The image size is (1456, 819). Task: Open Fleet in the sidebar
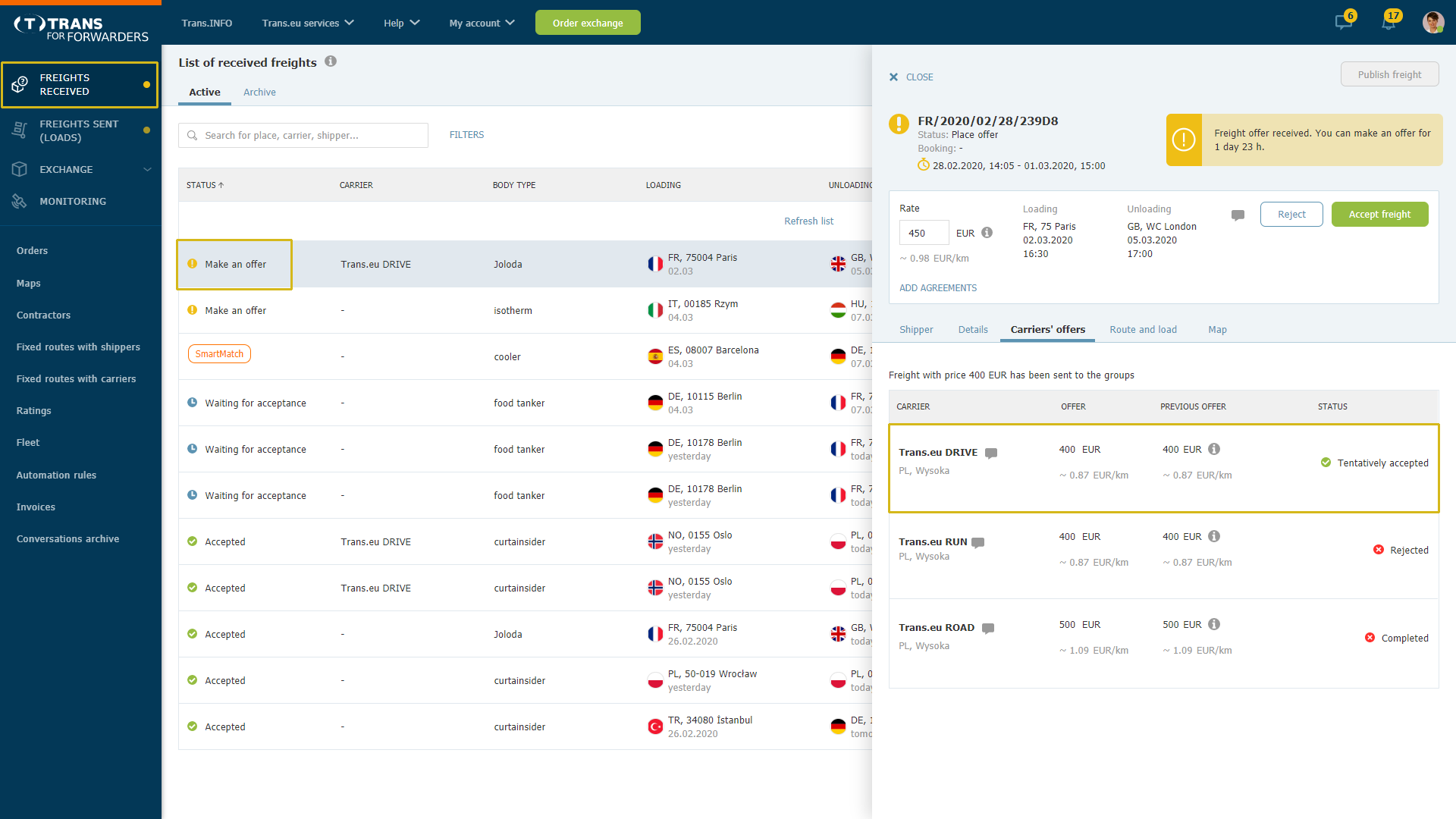point(28,443)
